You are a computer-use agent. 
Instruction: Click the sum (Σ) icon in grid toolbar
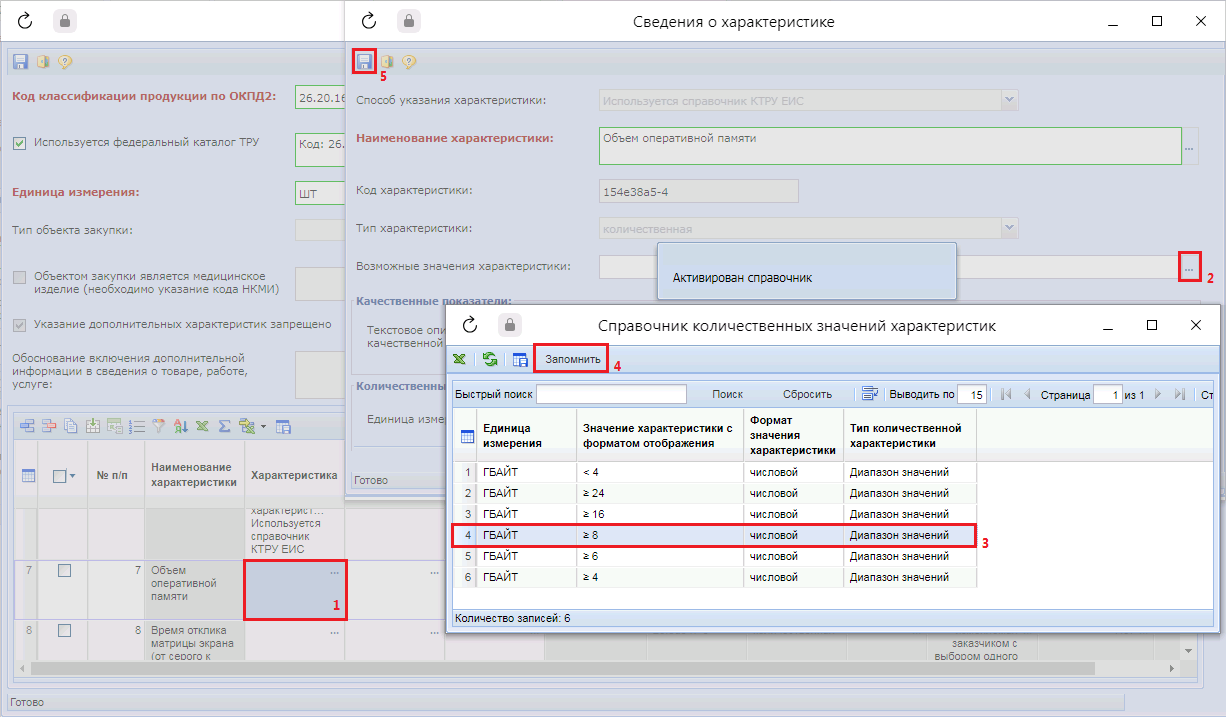[225, 426]
